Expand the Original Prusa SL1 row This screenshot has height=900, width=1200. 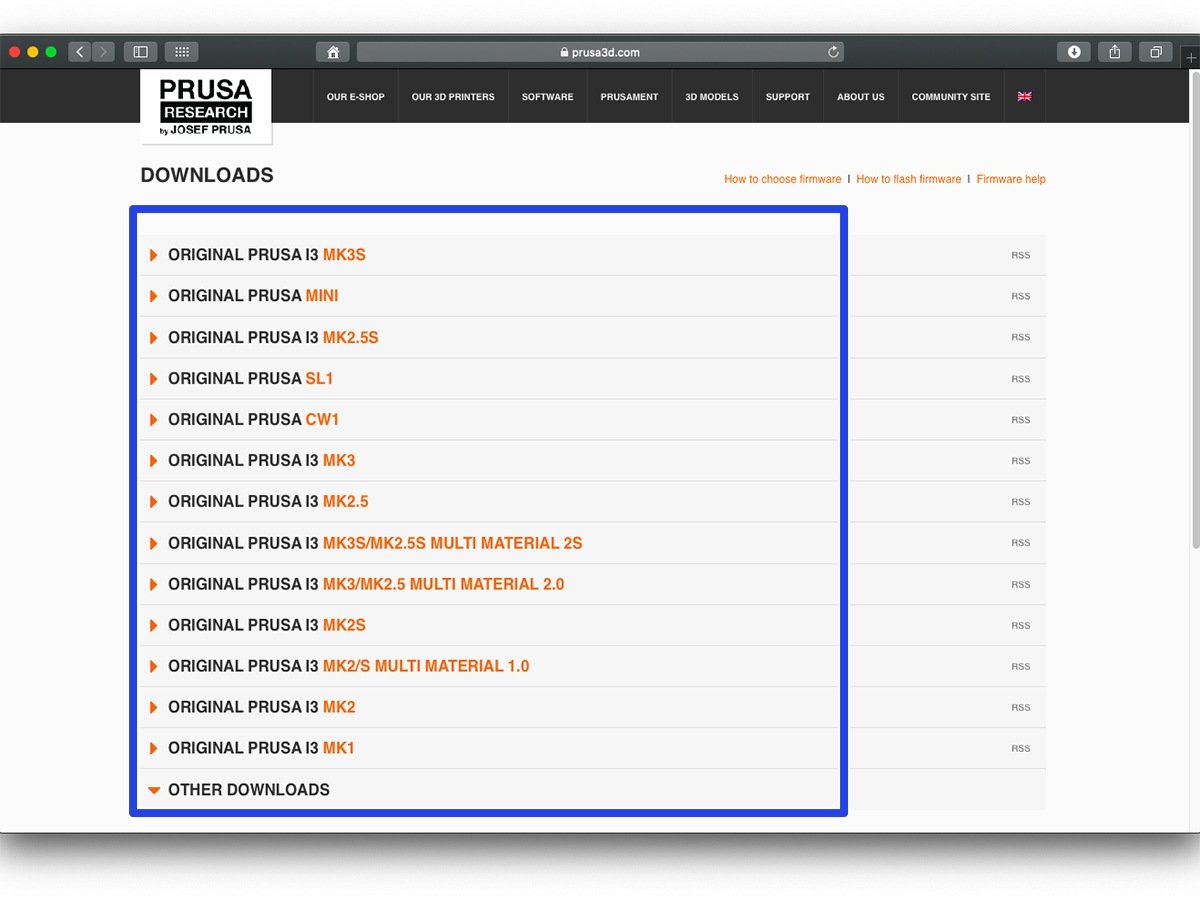pos(250,379)
